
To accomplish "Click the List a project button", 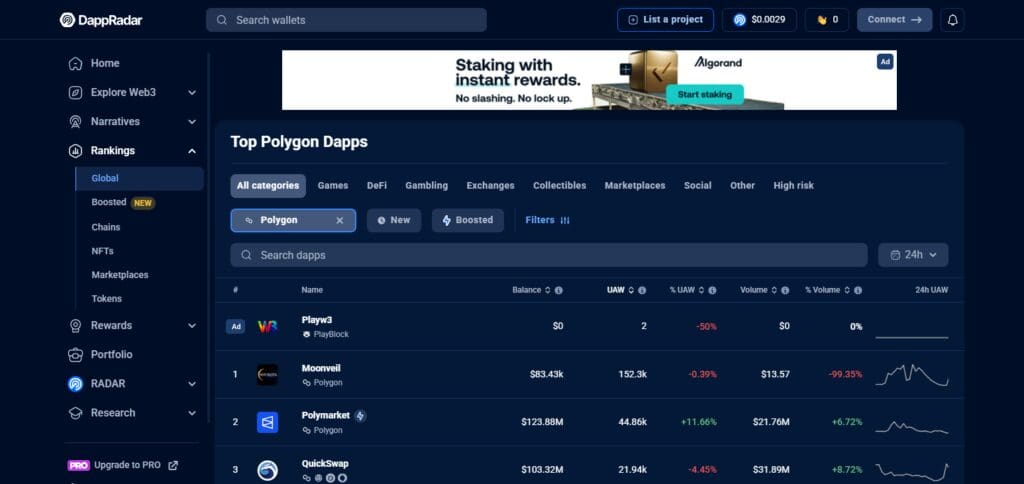I will [665, 20].
